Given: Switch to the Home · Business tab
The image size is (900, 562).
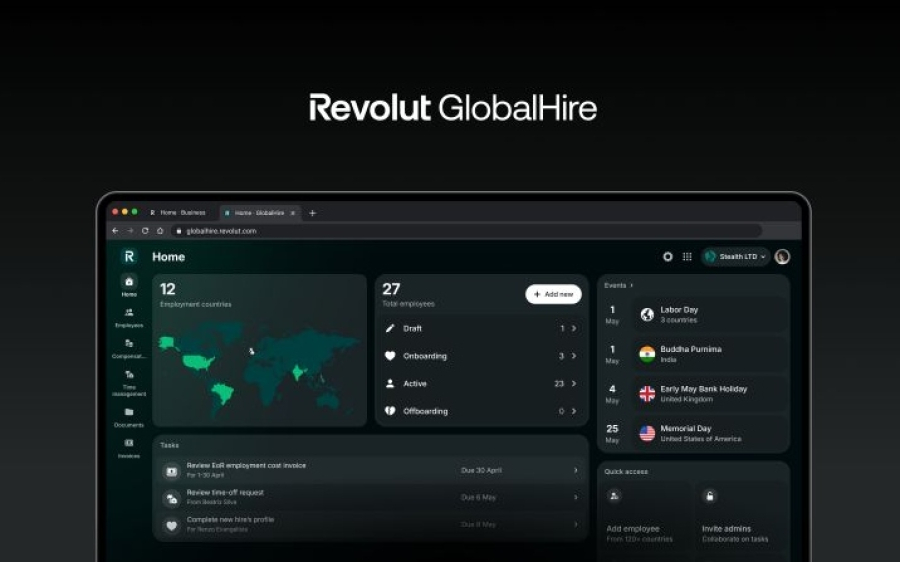Looking at the screenshot, I should click(179, 213).
